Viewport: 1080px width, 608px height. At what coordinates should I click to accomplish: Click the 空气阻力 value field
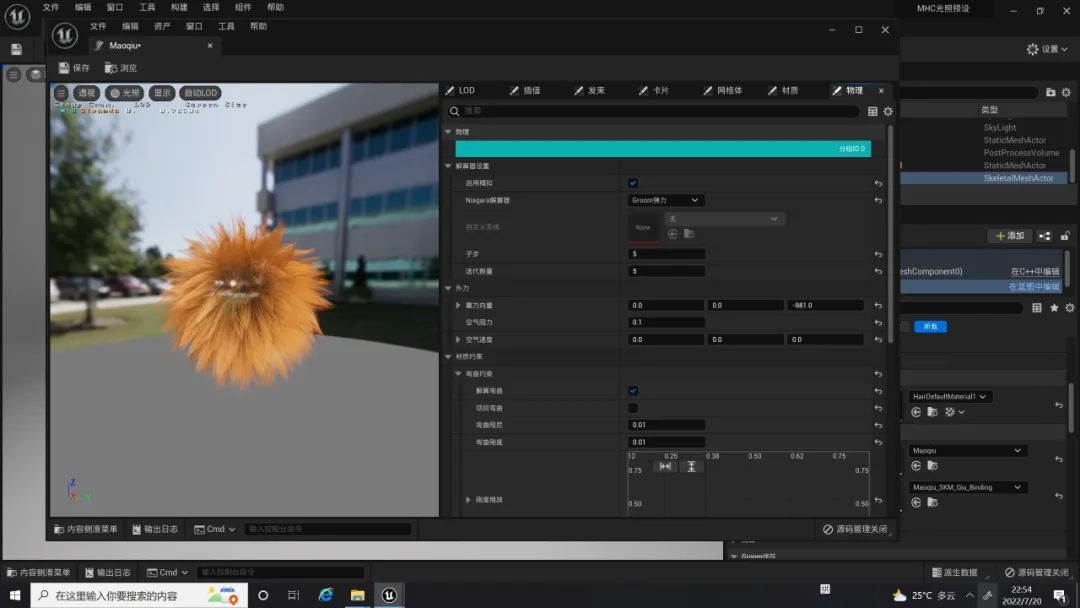tap(666, 322)
